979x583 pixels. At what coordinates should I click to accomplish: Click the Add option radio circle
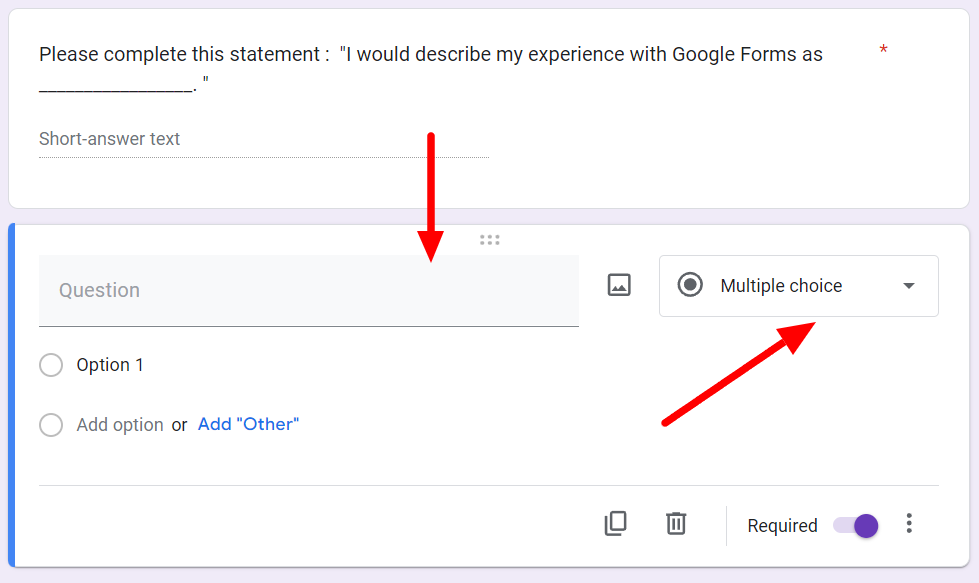pyautogui.click(x=51, y=425)
